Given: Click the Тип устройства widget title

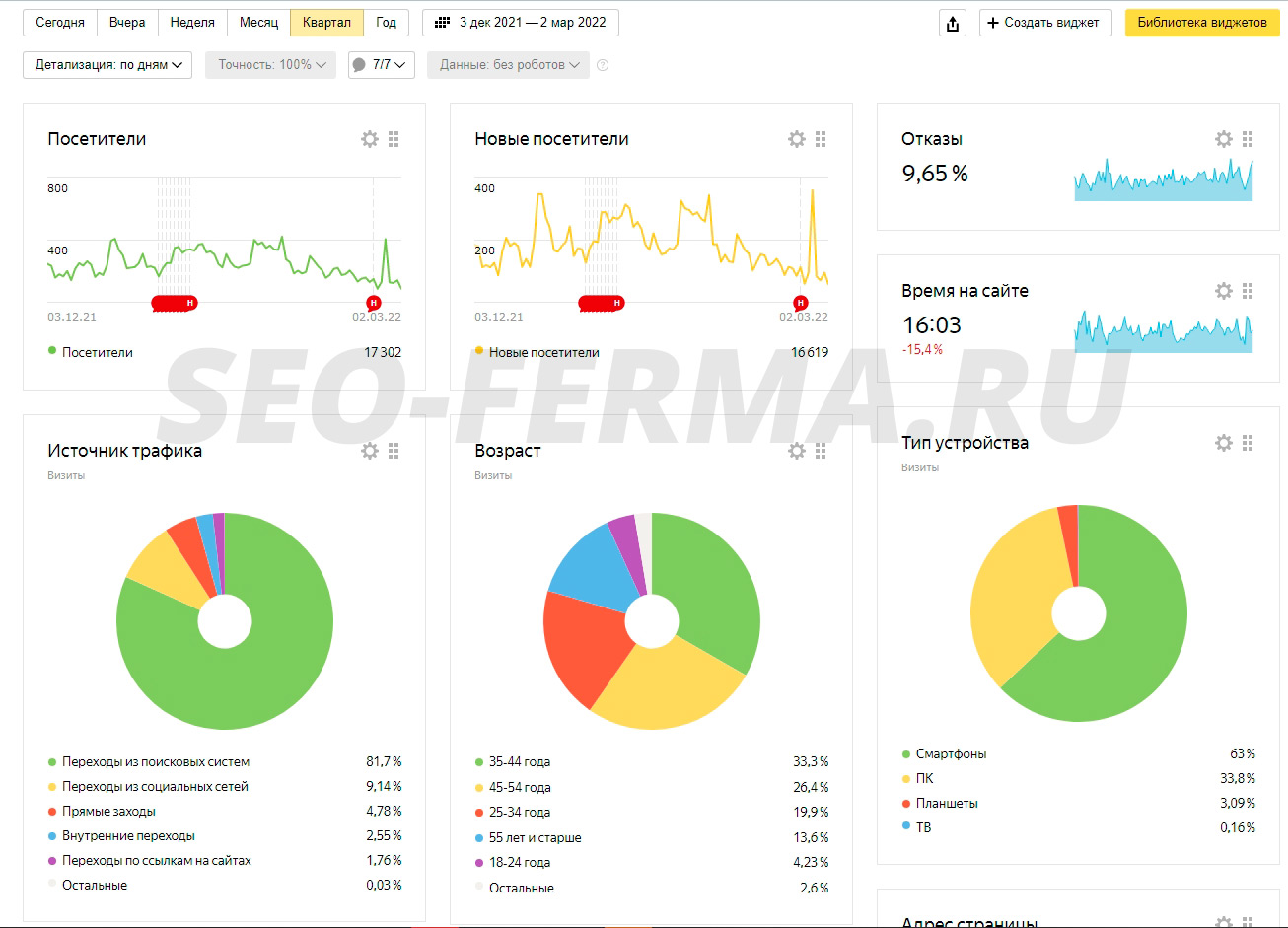Looking at the screenshot, I should coord(966,443).
